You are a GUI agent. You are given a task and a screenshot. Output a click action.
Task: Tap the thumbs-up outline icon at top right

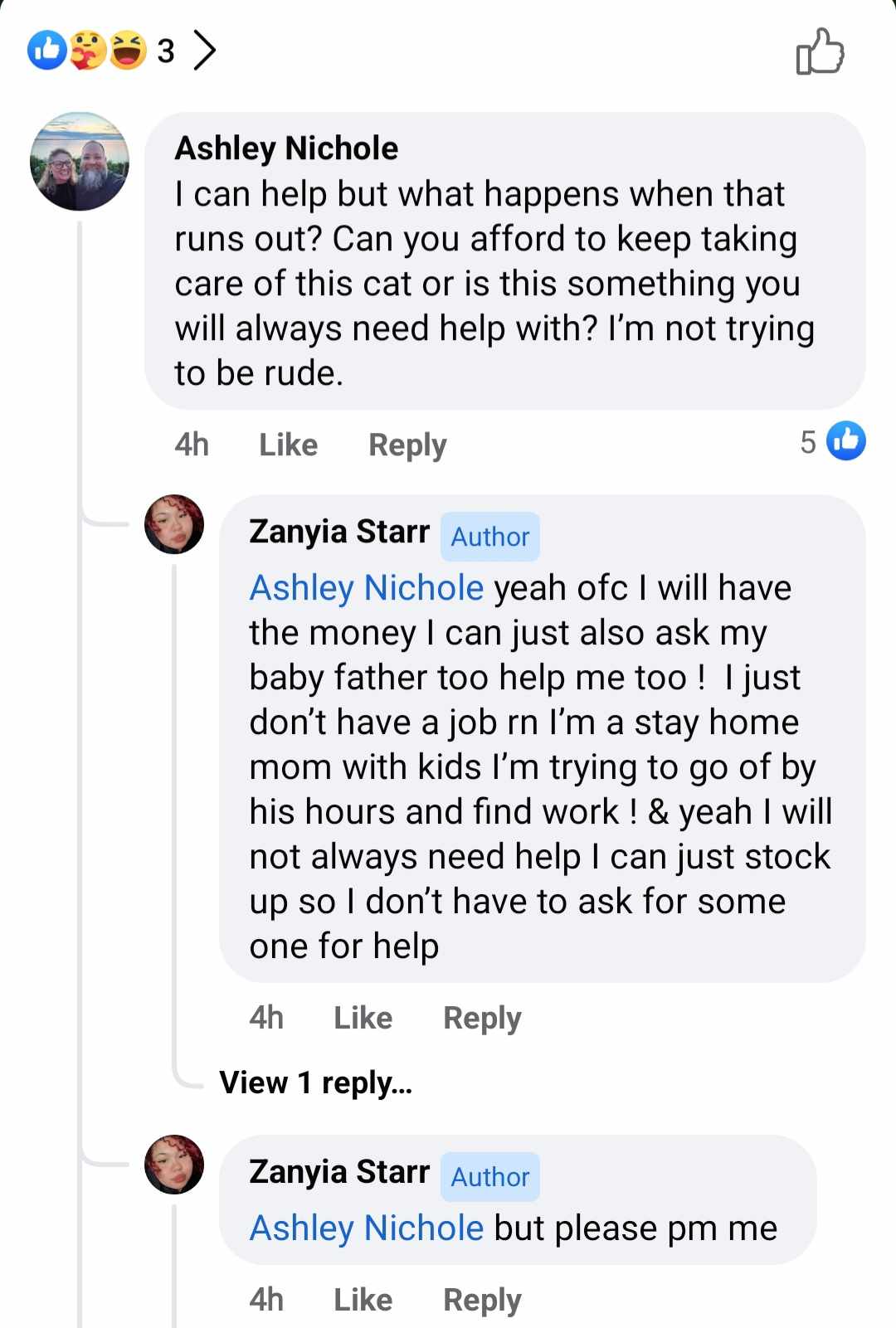click(820, 51)
